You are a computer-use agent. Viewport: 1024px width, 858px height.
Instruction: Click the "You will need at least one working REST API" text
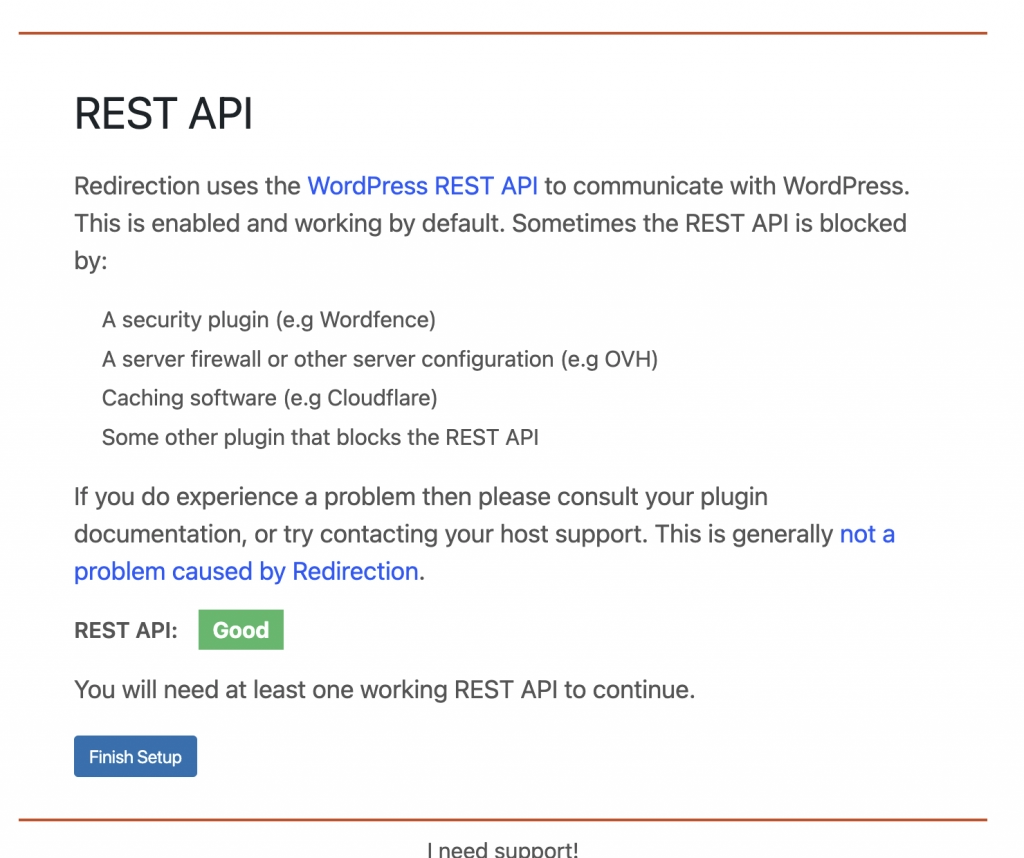click(385, 689)
